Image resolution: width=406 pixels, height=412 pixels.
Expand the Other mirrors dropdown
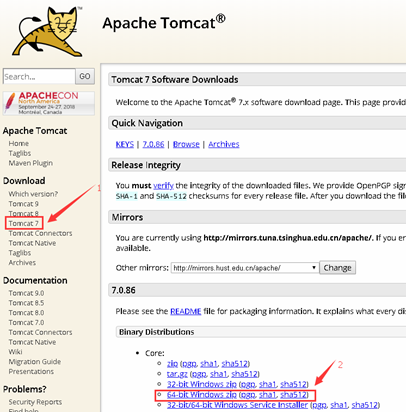244,268
